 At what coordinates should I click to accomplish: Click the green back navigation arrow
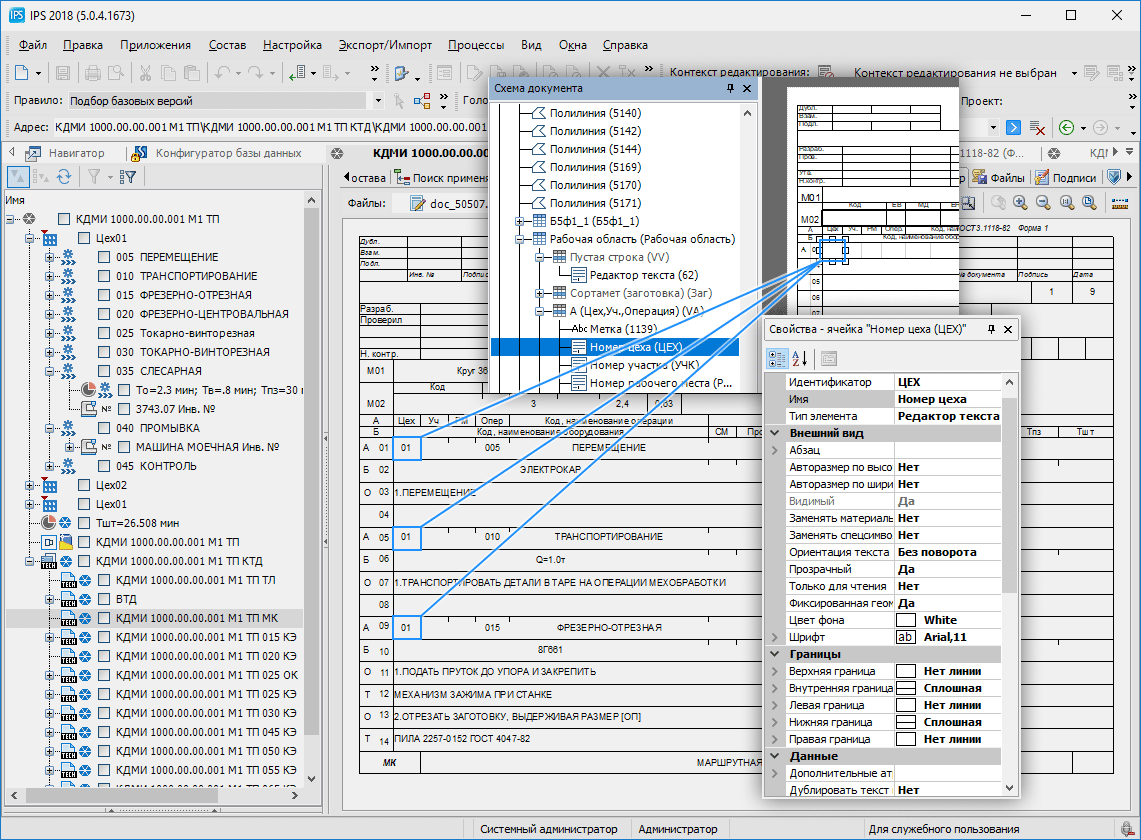click(x=1067, y=127)
